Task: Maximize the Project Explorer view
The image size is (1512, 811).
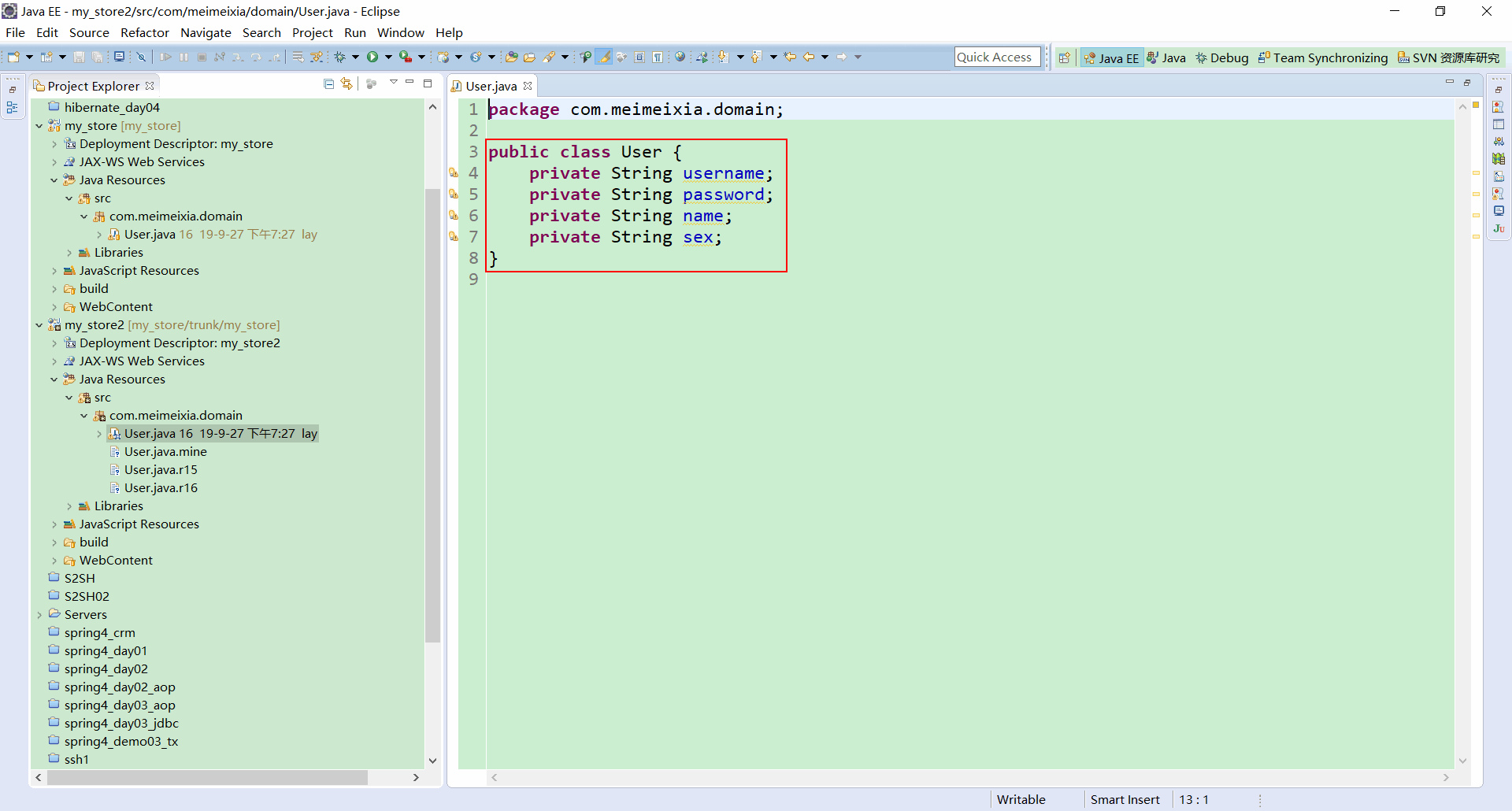Action: tap(428, 83)
